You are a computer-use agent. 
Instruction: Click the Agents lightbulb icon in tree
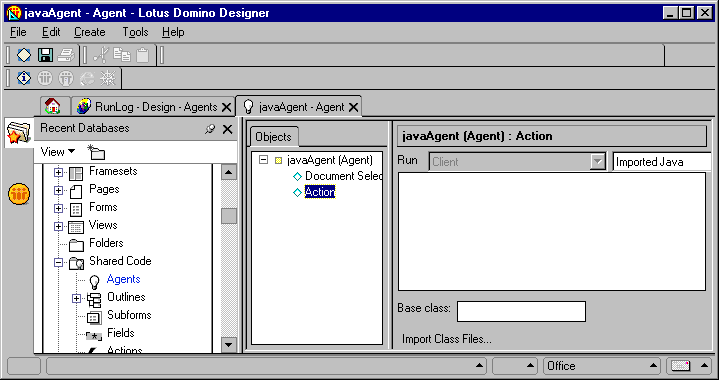tap(94, 281)
